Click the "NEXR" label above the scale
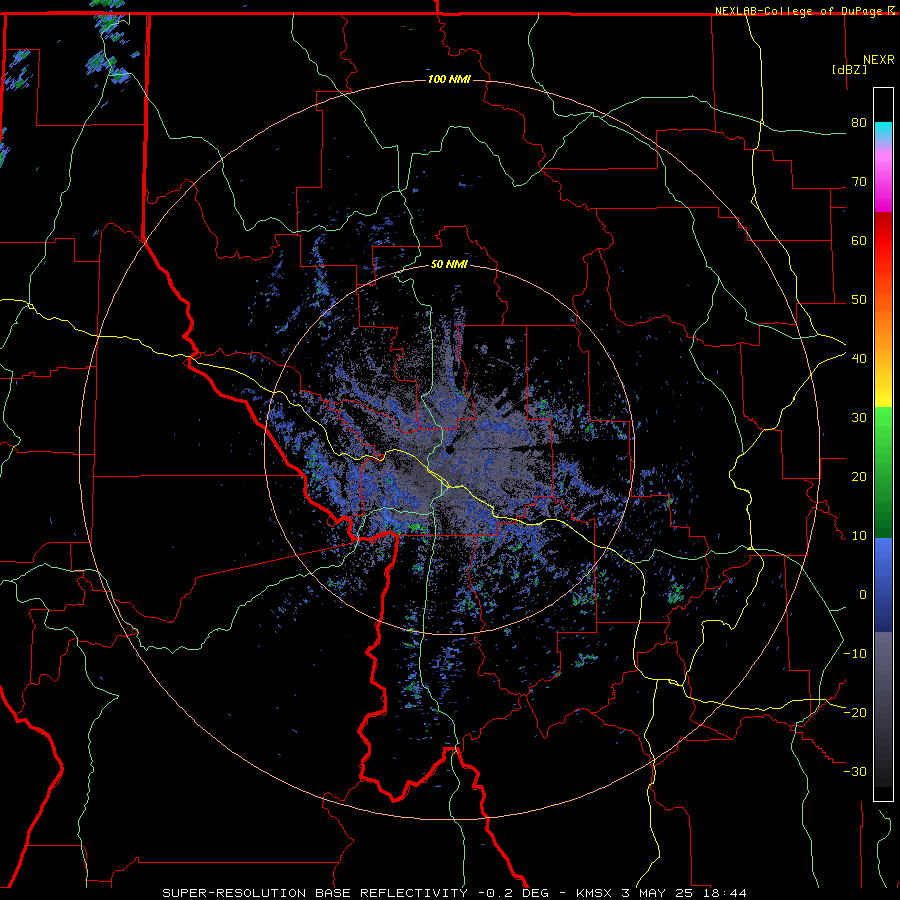This screenshot has height=900, width=900. point(879,60)
